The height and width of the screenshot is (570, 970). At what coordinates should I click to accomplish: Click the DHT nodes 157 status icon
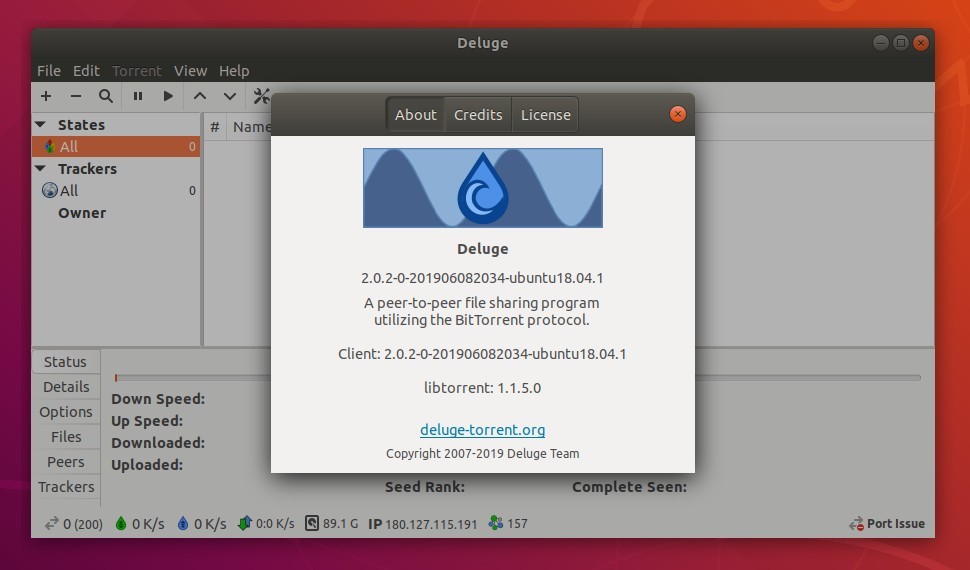(496, 524)
